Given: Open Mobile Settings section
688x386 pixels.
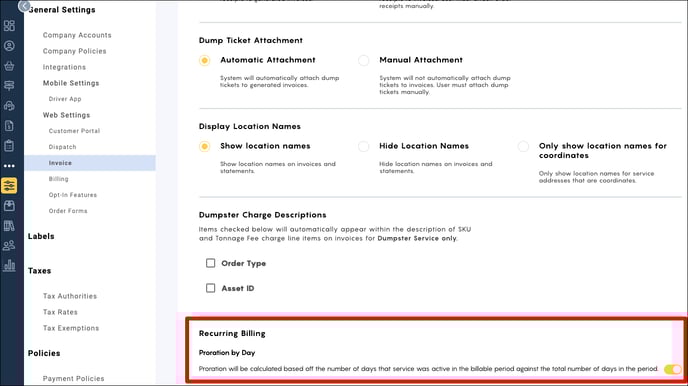Looking at the screenshot, I should [71, 83].
